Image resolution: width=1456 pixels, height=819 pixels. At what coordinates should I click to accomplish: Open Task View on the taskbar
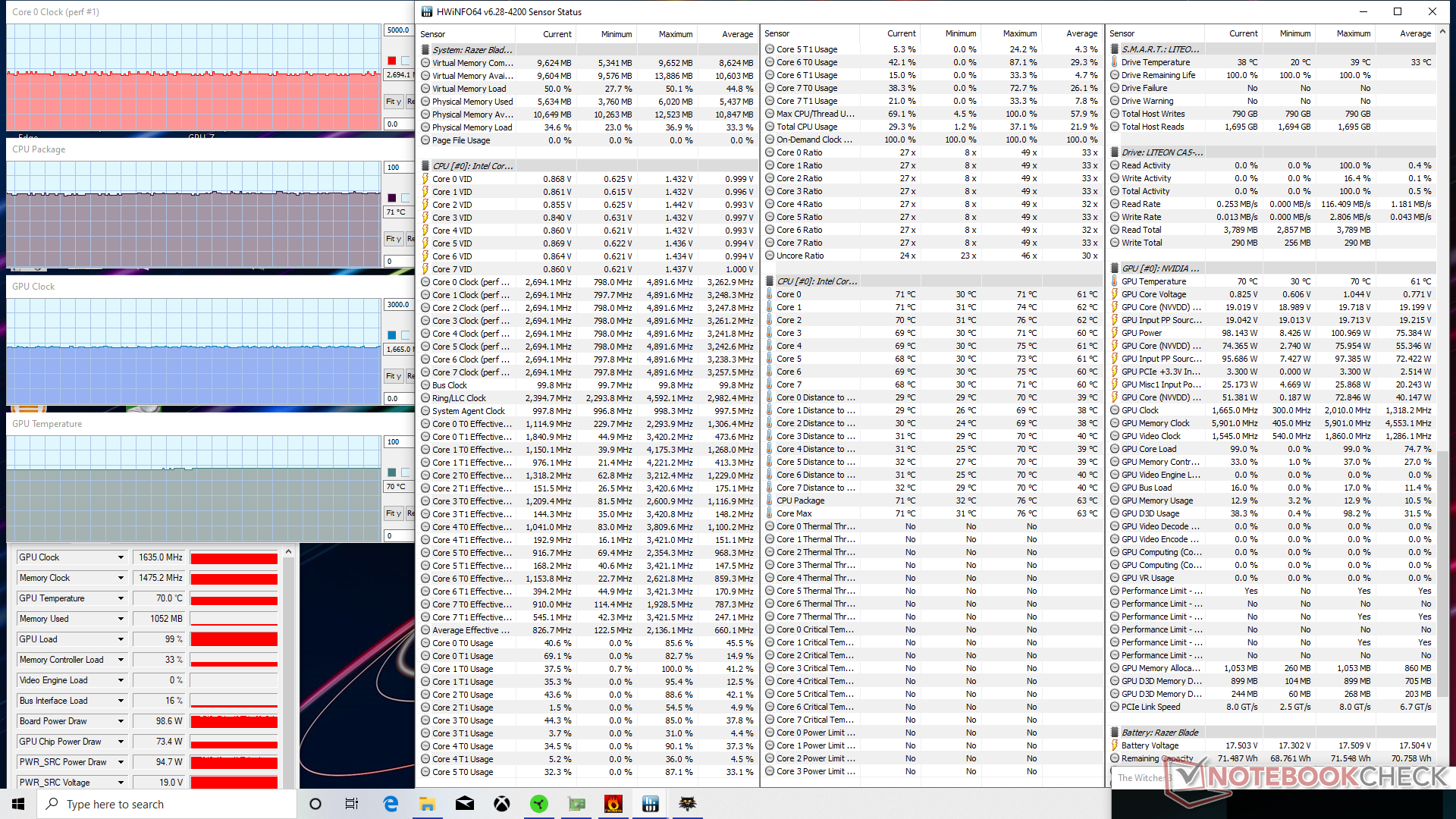(x=352, y=804)
